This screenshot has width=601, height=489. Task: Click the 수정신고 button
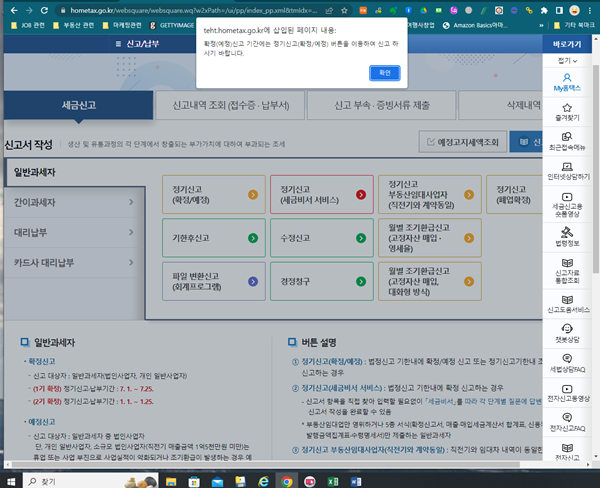tap(322, 238)
